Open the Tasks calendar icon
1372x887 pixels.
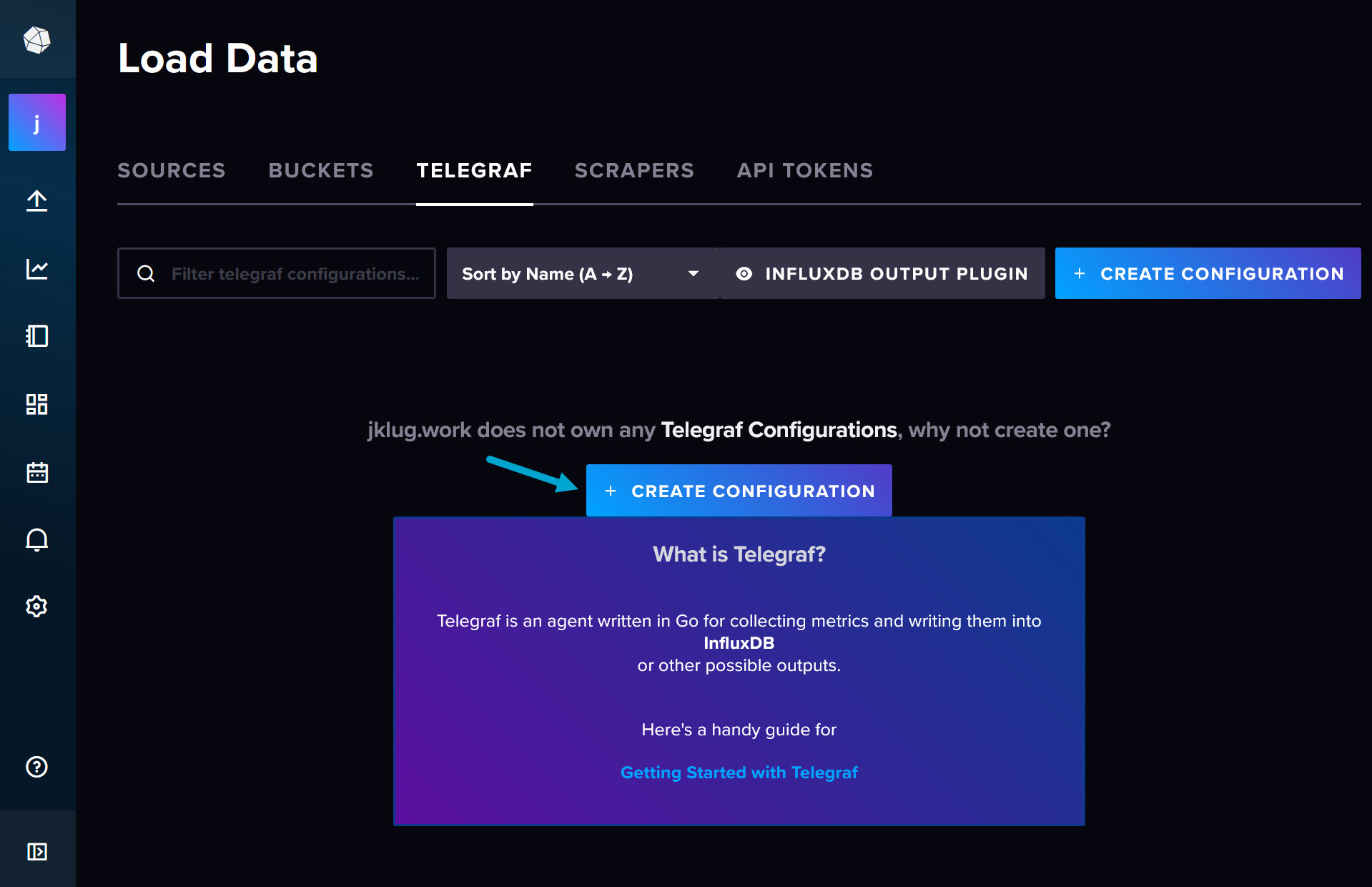[37, 472]
